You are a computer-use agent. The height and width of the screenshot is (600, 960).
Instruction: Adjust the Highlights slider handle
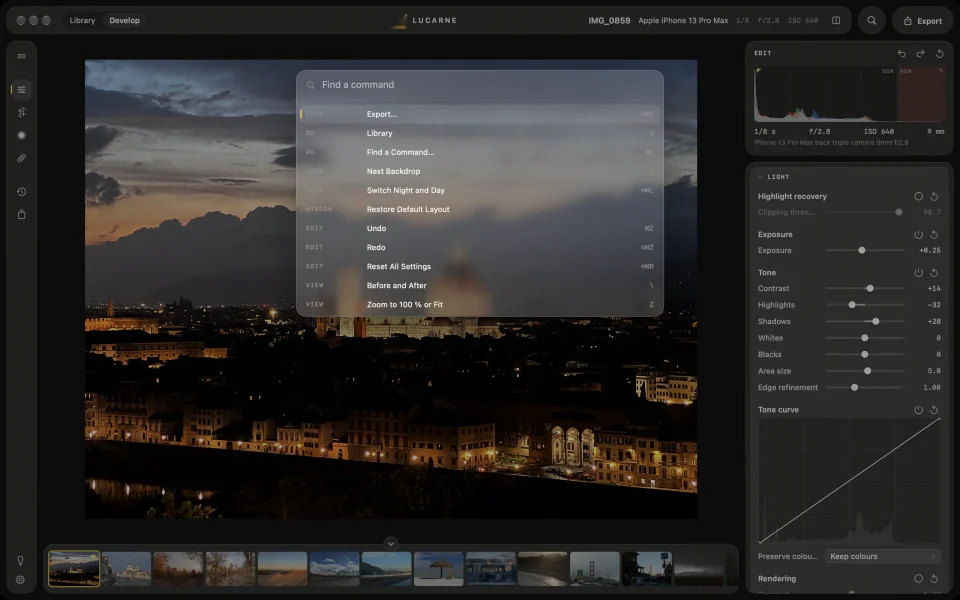(x=852, y=305)
